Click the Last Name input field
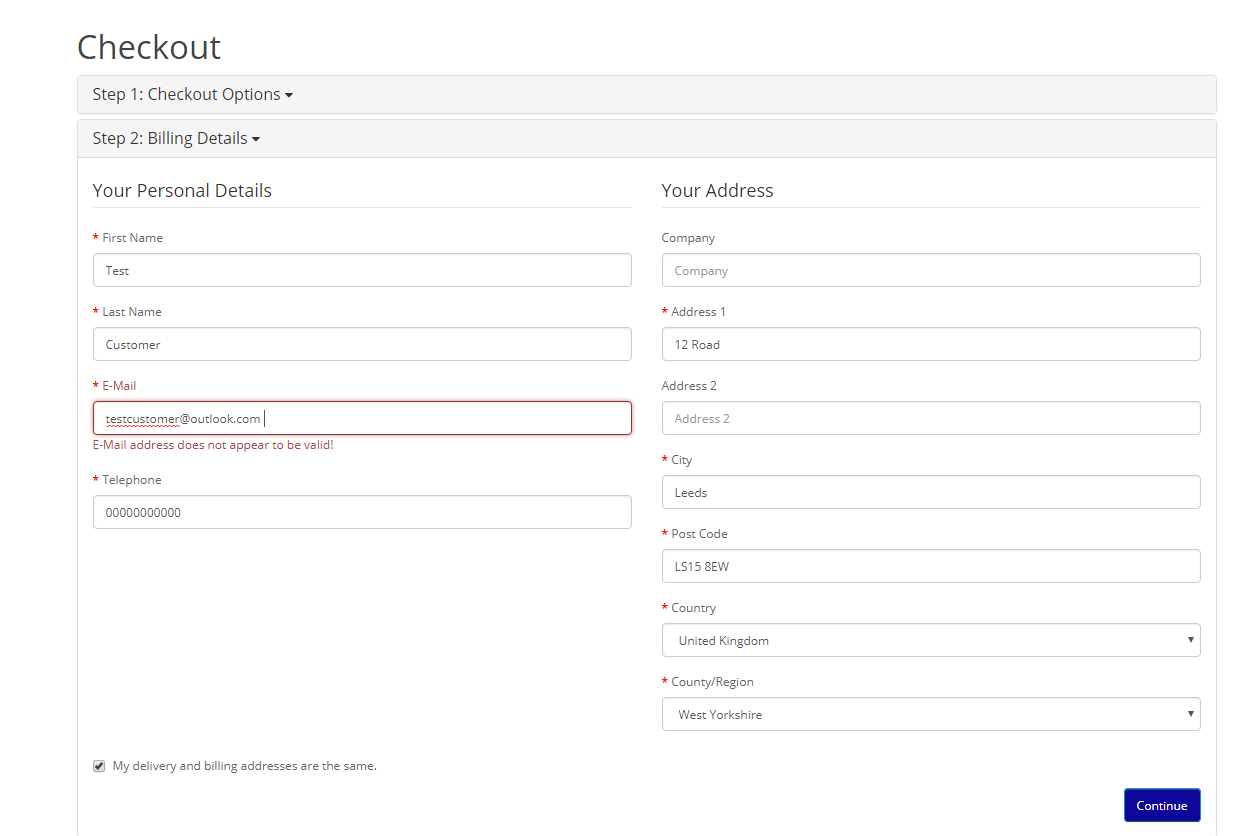 (x=362, y=344)
